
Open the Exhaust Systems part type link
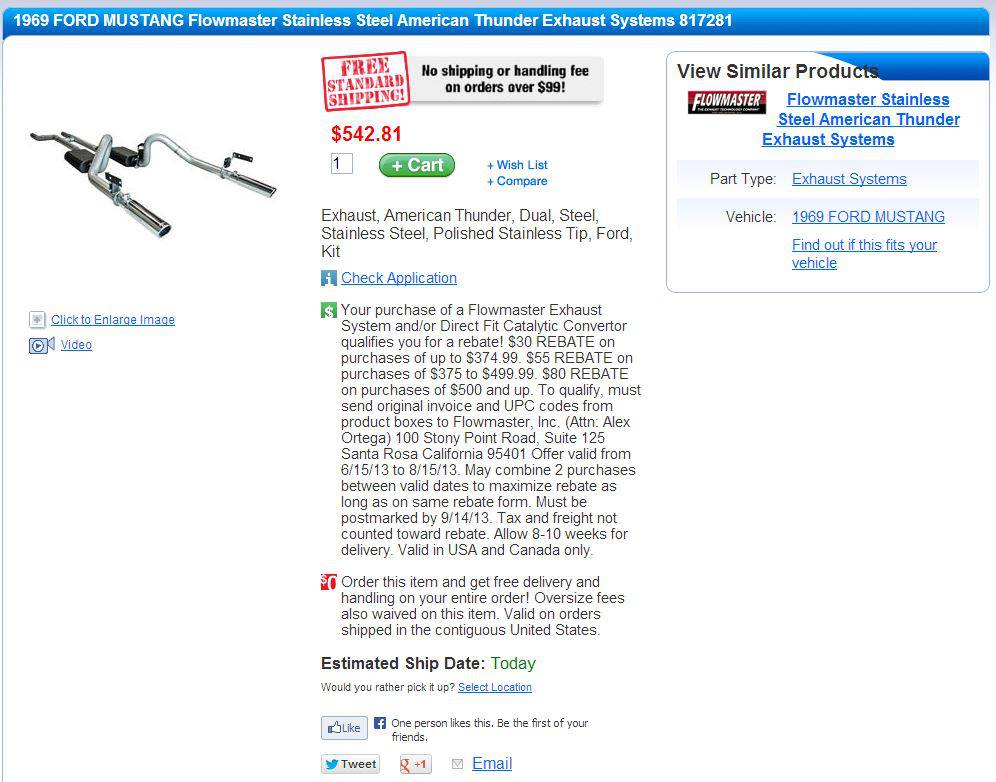(x=849, y=179)
